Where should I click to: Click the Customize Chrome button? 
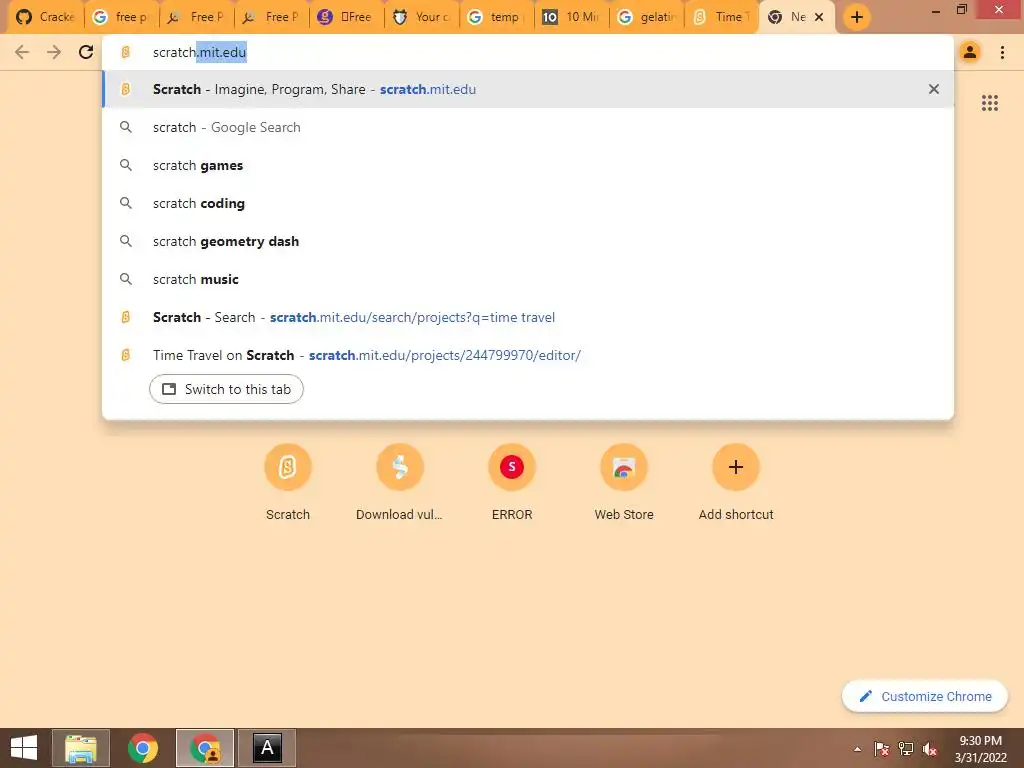tap(925, 696)
